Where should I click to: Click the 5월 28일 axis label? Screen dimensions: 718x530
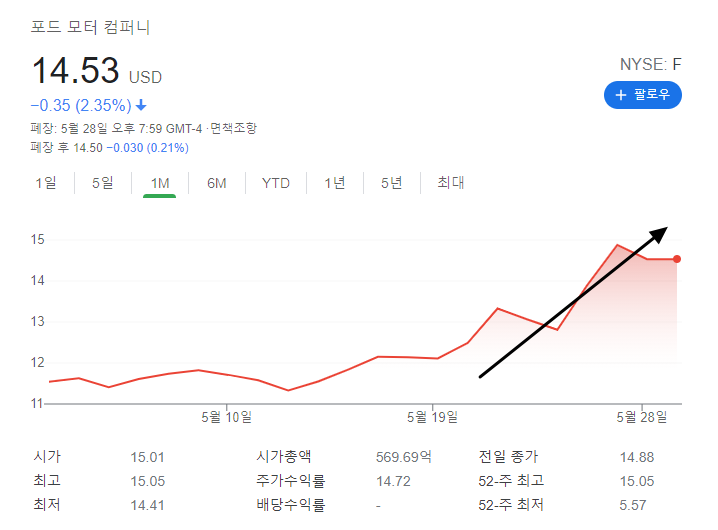pos(642,417)
